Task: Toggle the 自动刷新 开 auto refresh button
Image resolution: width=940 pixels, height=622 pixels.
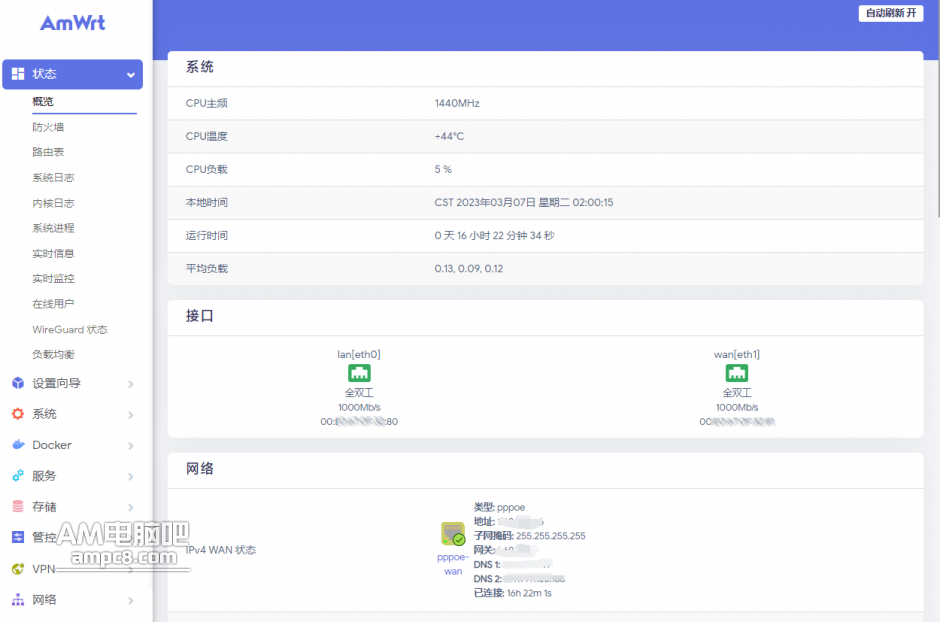Action: tap(891, 13)
